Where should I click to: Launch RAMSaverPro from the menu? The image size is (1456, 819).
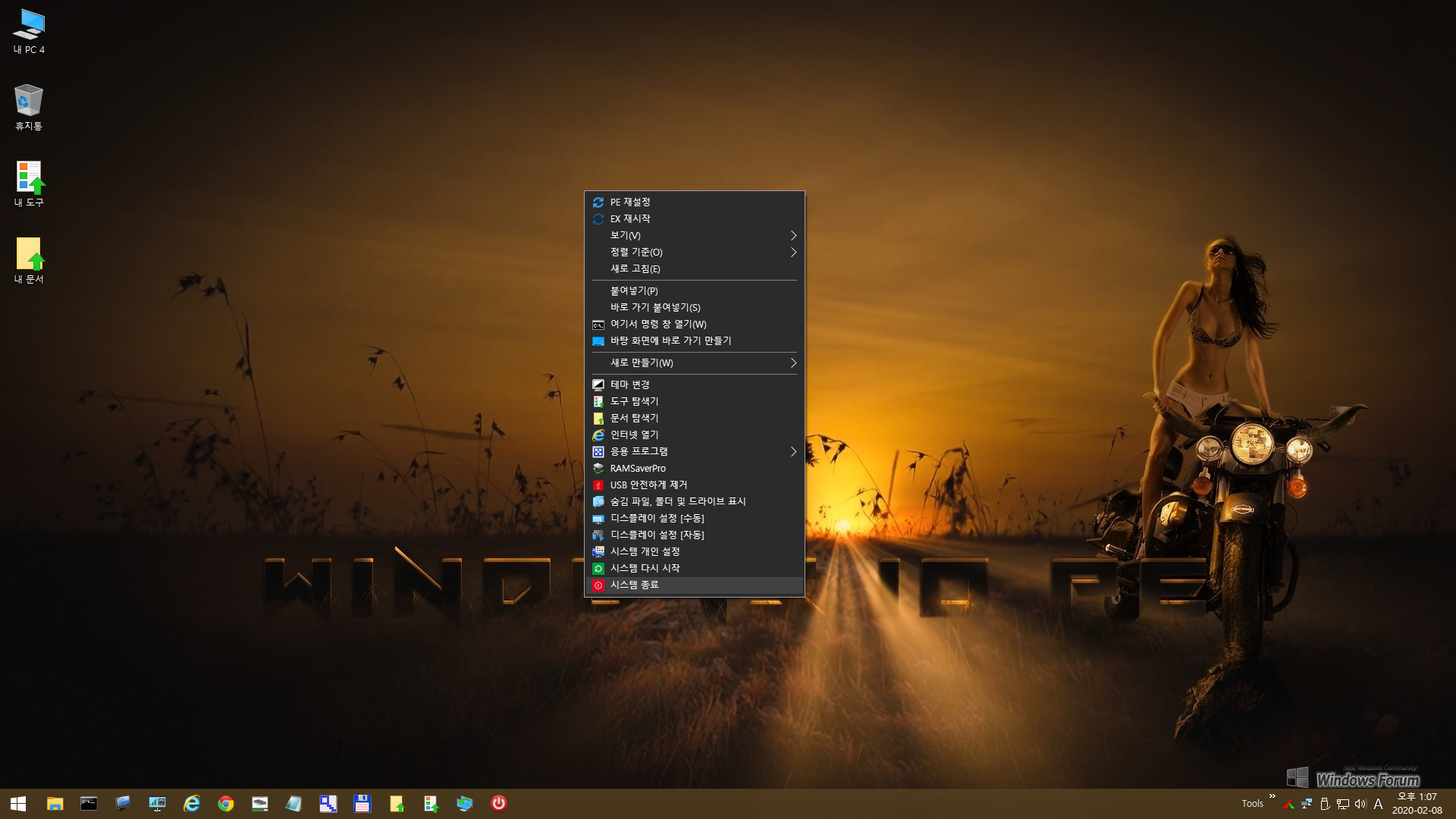[x=694, y=468]
